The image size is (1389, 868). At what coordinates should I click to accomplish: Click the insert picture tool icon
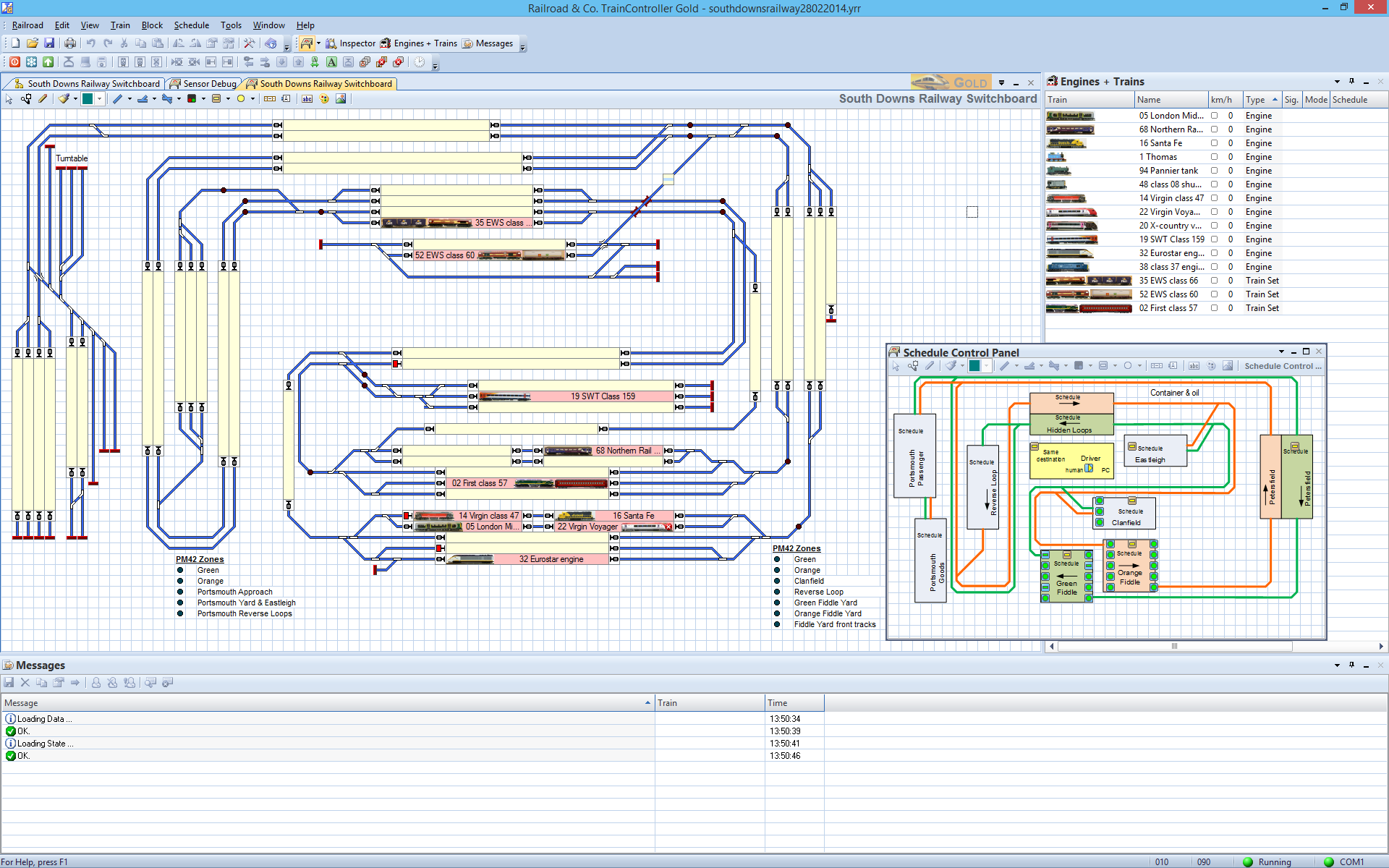coord(341,99)
